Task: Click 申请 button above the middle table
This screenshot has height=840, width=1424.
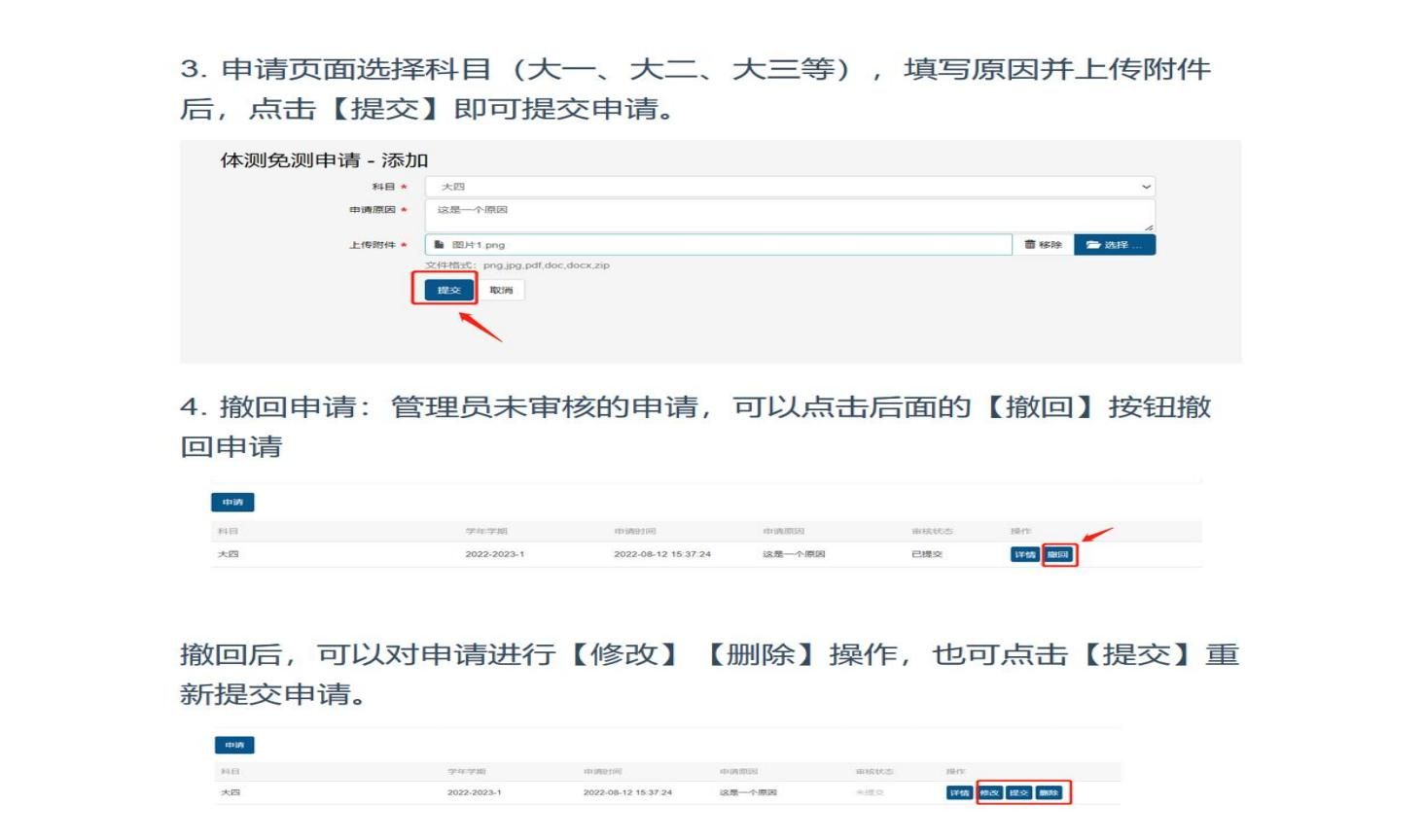Action: pos(232,503)
